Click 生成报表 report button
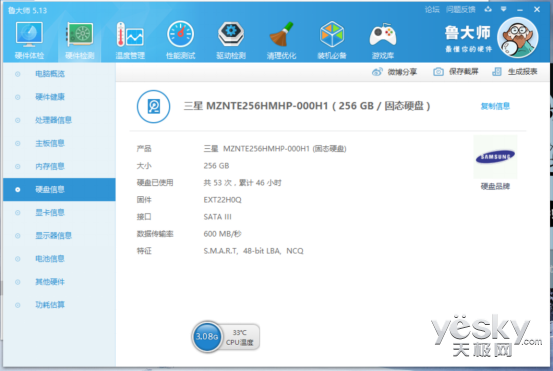Screen dimensions: 553x371 (x=515, y=72)
